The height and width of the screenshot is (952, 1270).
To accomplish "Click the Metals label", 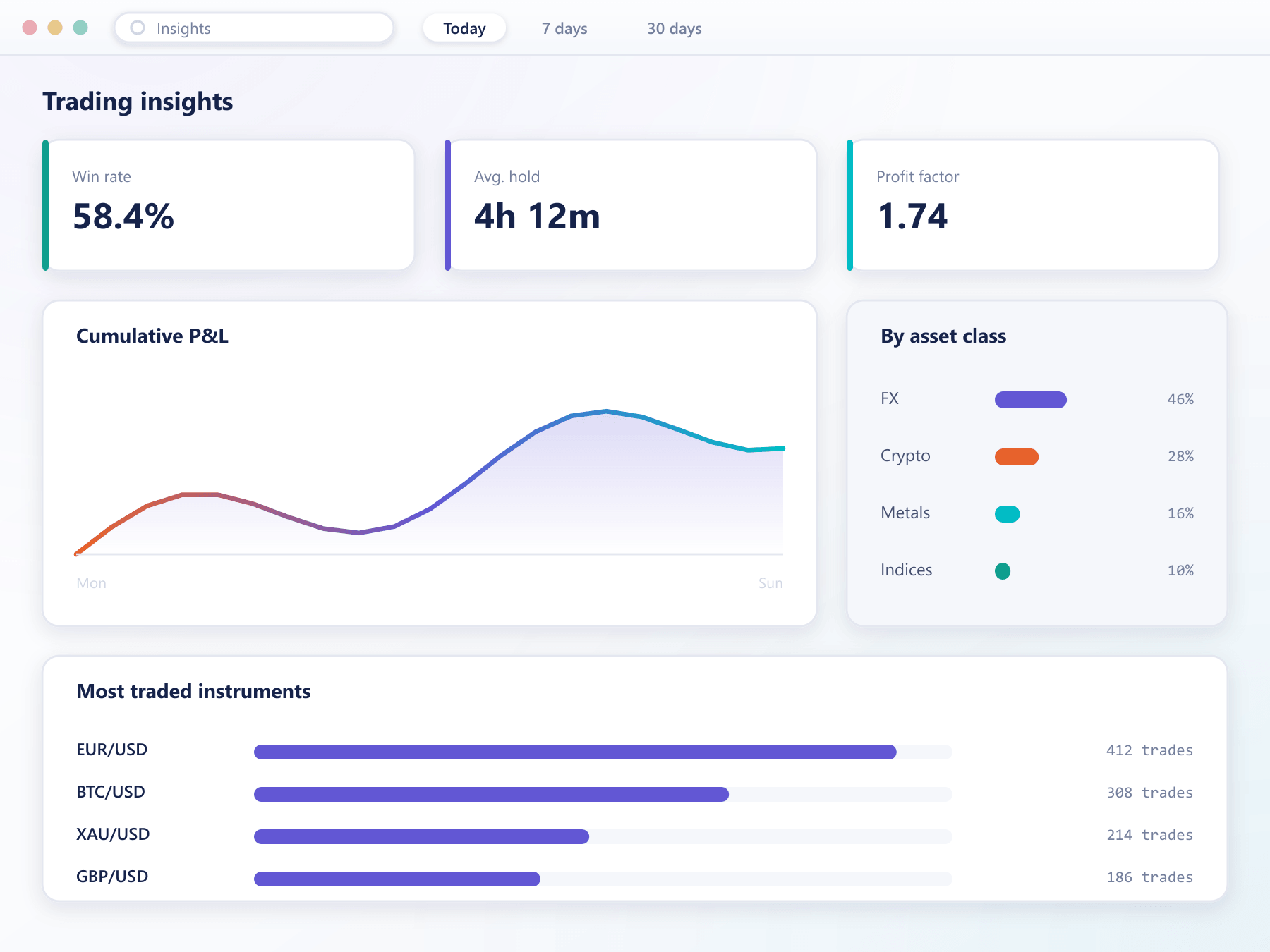I will tap(905, 513).
